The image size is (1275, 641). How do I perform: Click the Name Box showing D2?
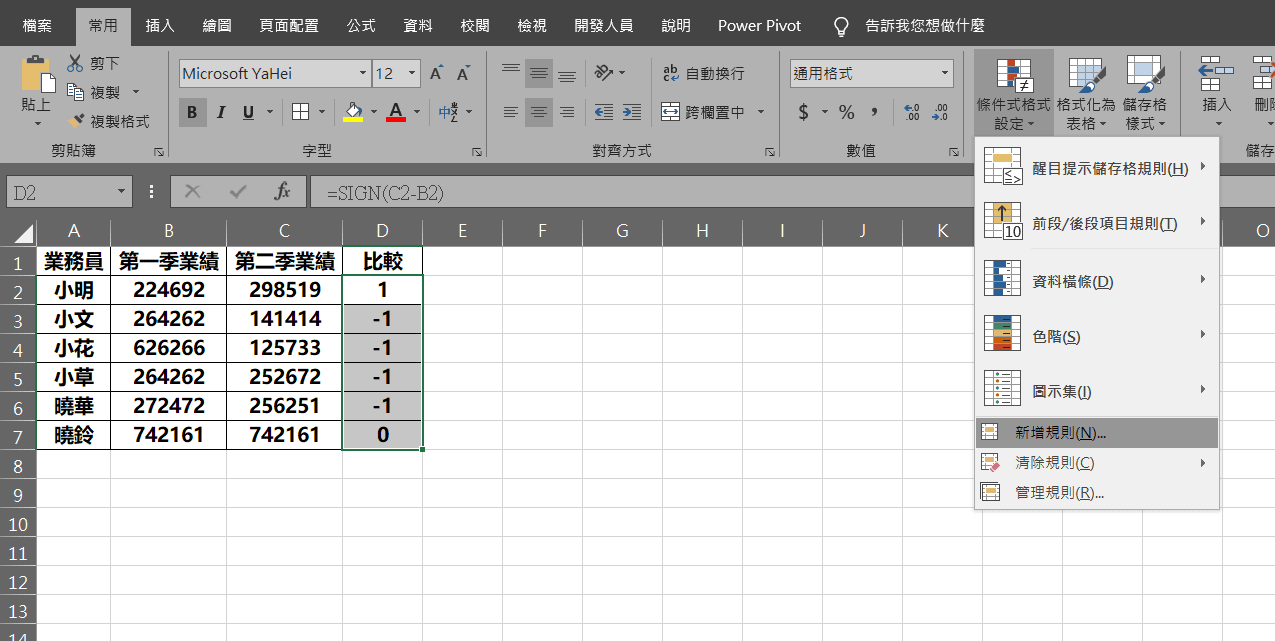tap(60, 190)
